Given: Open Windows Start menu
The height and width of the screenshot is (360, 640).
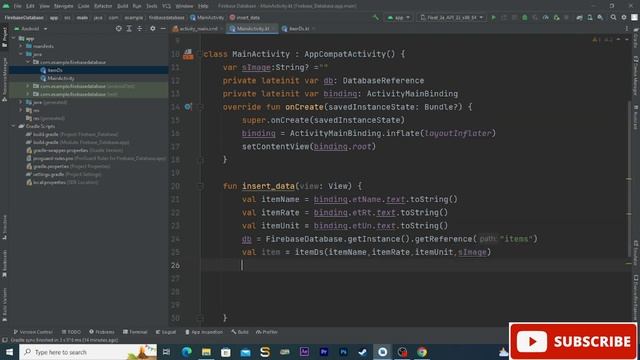Looking at the screenshot, I should point(9,352).
